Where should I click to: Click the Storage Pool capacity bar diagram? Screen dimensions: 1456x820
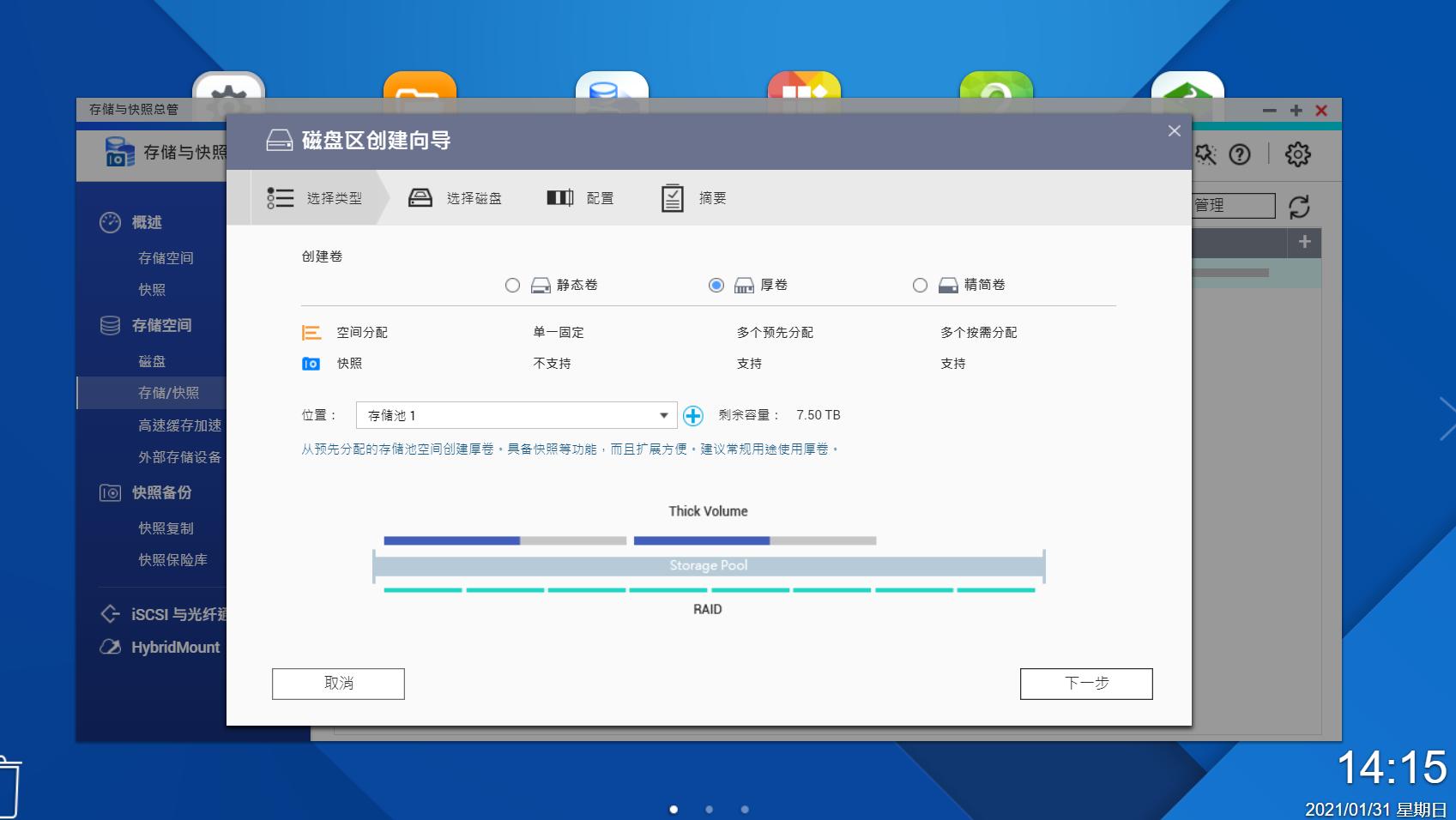(x=709, y=564)
